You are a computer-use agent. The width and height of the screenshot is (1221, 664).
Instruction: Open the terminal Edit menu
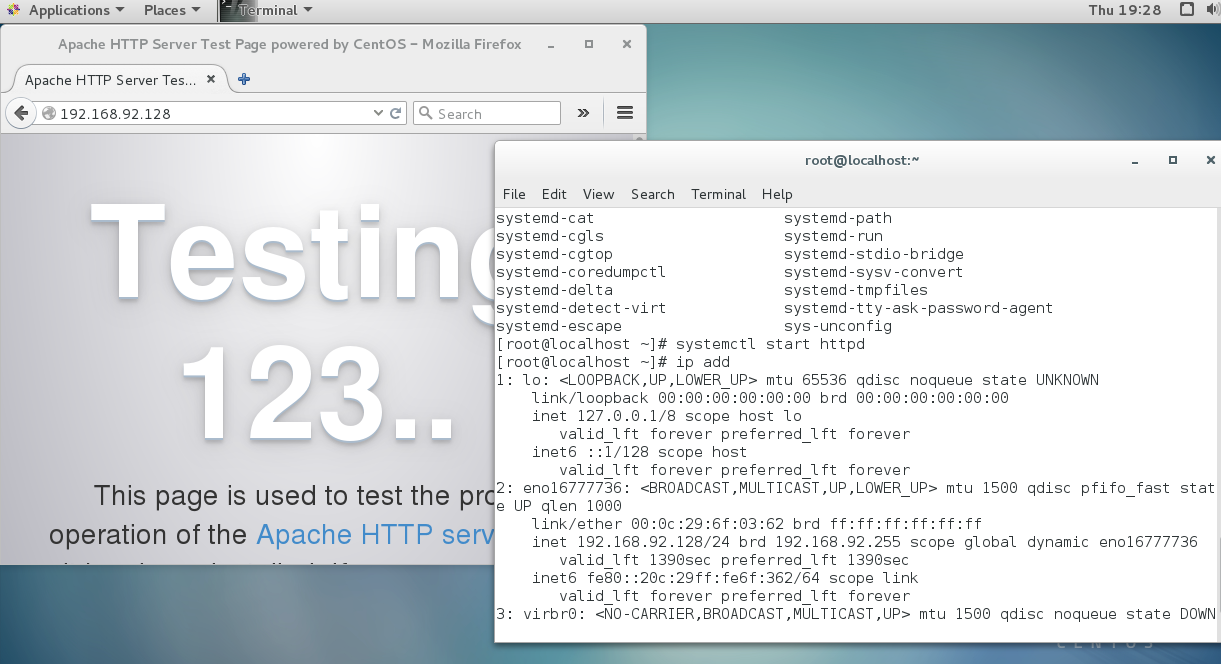coord(554,194)
